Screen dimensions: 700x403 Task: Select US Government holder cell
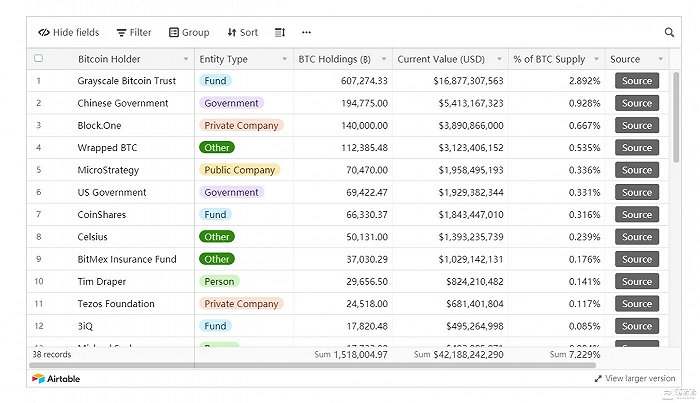coord(112,192)
